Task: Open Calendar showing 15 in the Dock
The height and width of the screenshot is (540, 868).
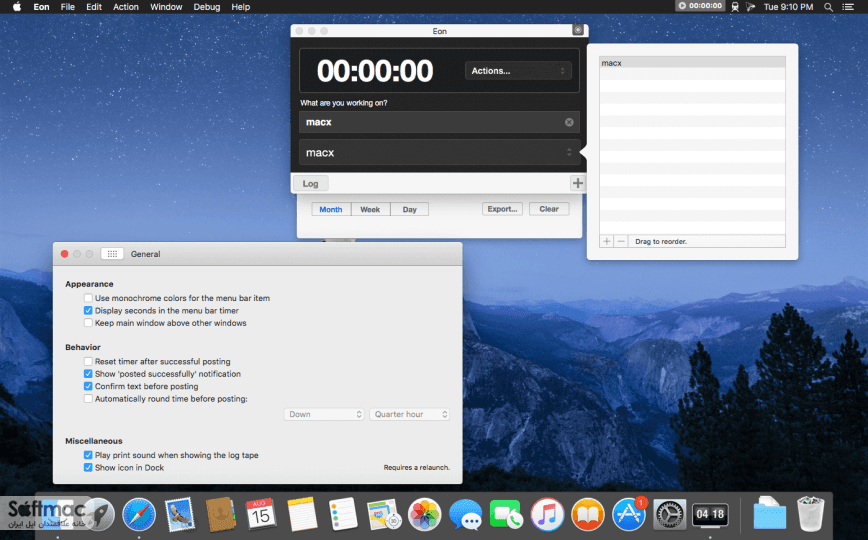Action: pos(261,515)
